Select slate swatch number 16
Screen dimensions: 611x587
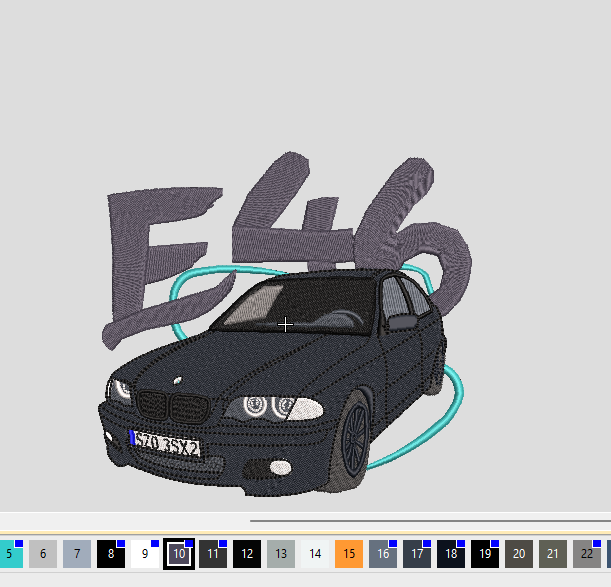click(383, 553)
